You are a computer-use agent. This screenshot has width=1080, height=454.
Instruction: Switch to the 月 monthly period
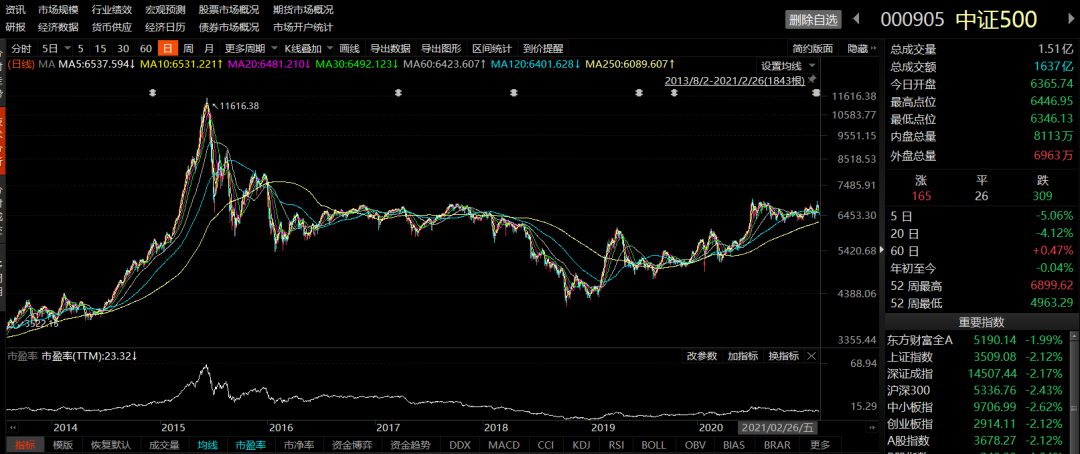click(x=209, y=48)
